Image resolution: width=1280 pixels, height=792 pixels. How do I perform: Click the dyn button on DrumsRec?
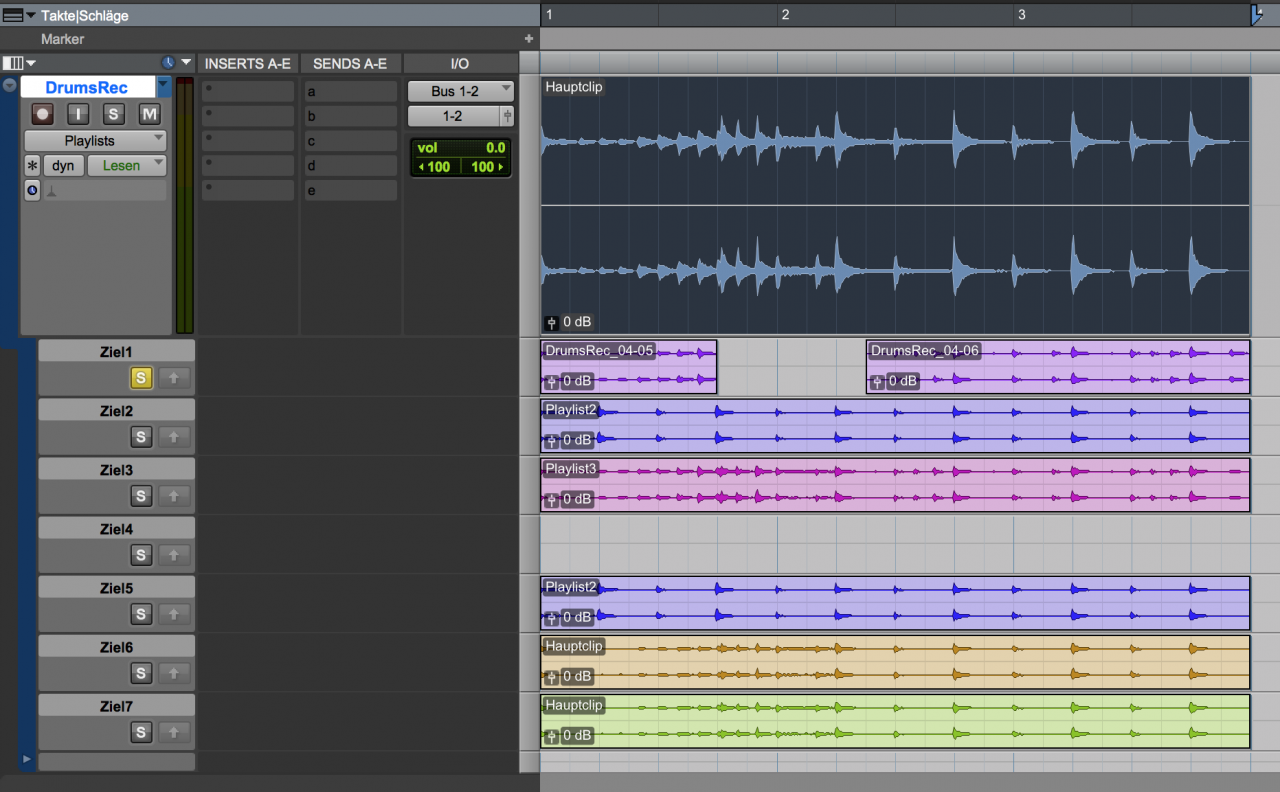click(63, 166)
